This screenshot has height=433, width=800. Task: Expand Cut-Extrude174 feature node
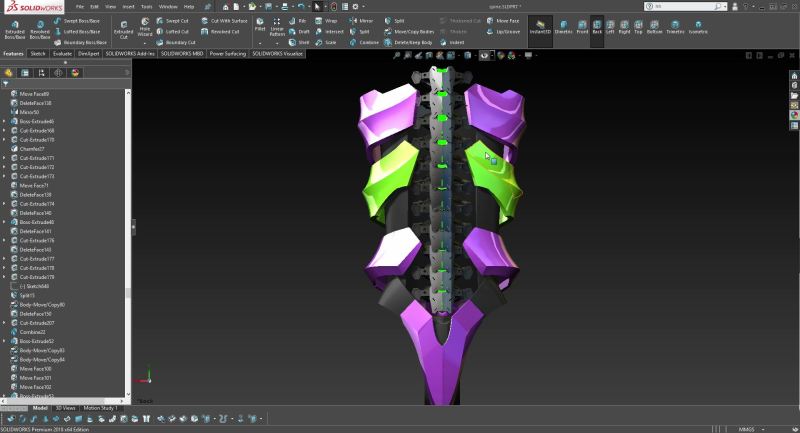point(5,204)
